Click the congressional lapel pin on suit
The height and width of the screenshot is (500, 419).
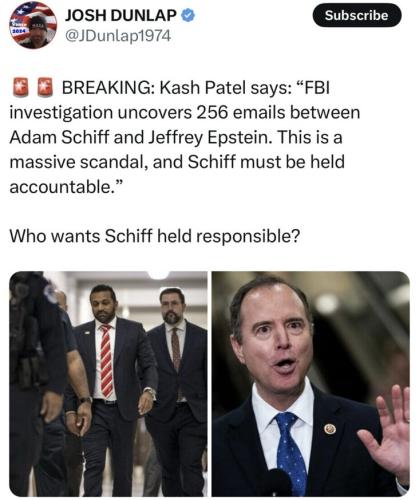pyautogui.click(x=330, y=429)
